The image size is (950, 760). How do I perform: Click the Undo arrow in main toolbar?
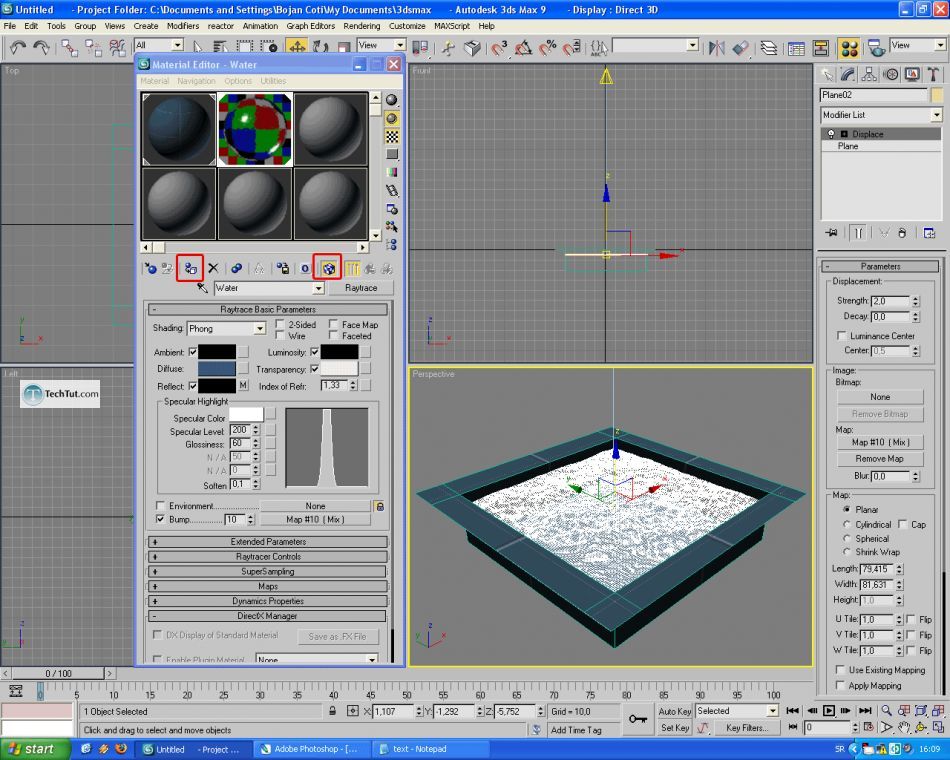(18, 47)
